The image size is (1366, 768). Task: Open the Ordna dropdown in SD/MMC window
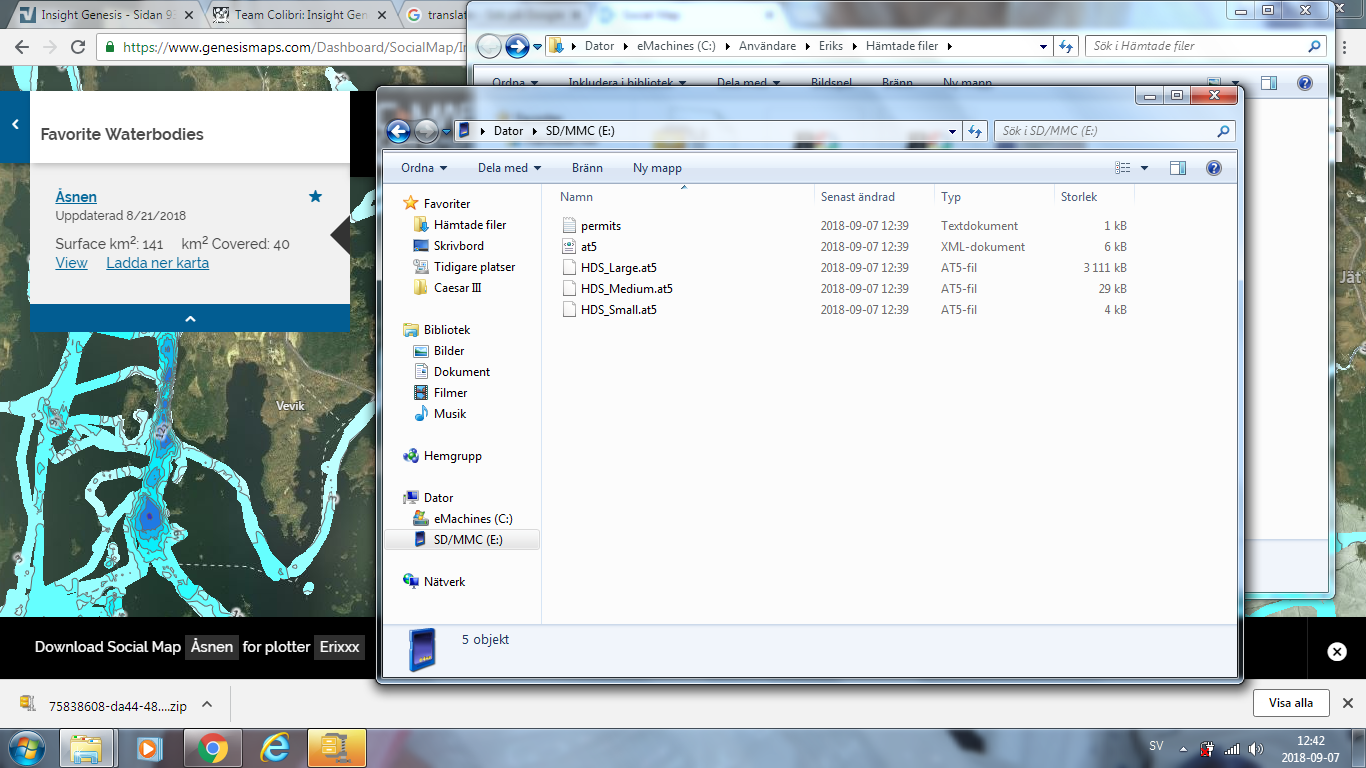(424, 168)
